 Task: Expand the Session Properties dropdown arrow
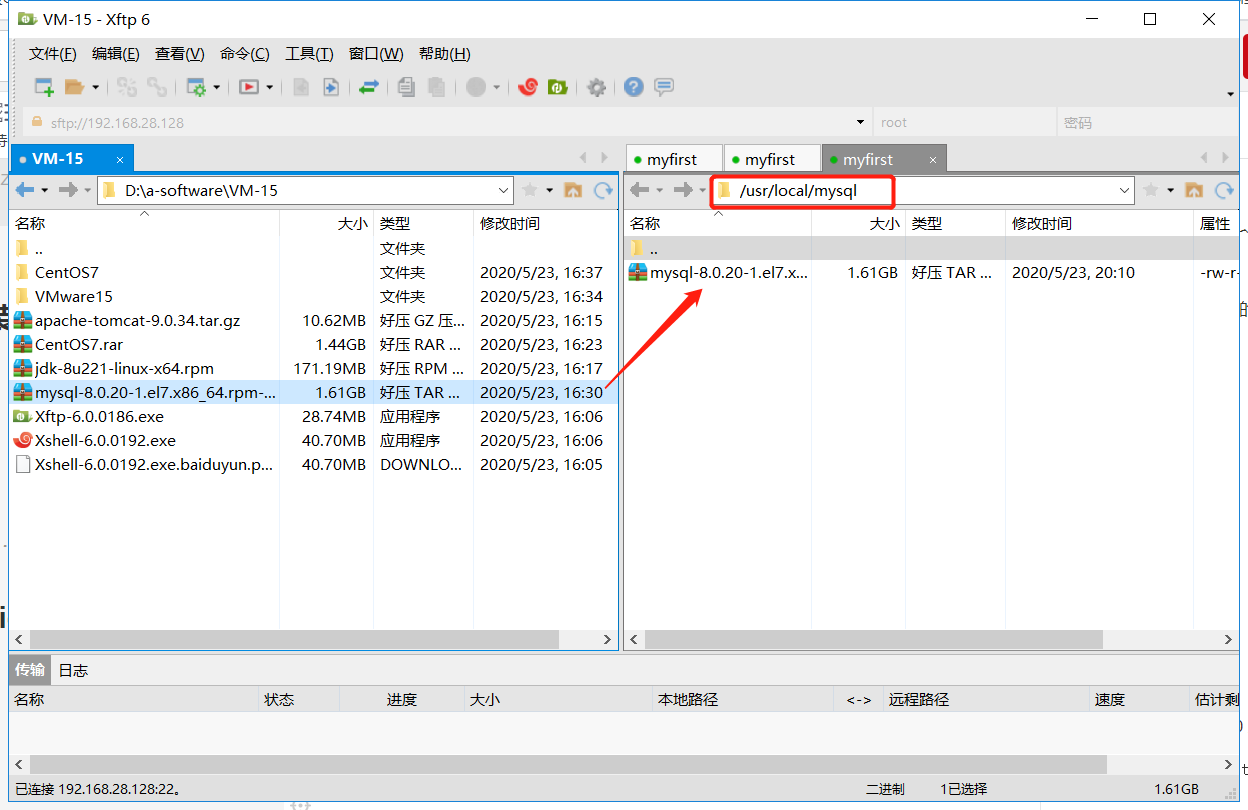pyautogui.click(x=216, y=87)
